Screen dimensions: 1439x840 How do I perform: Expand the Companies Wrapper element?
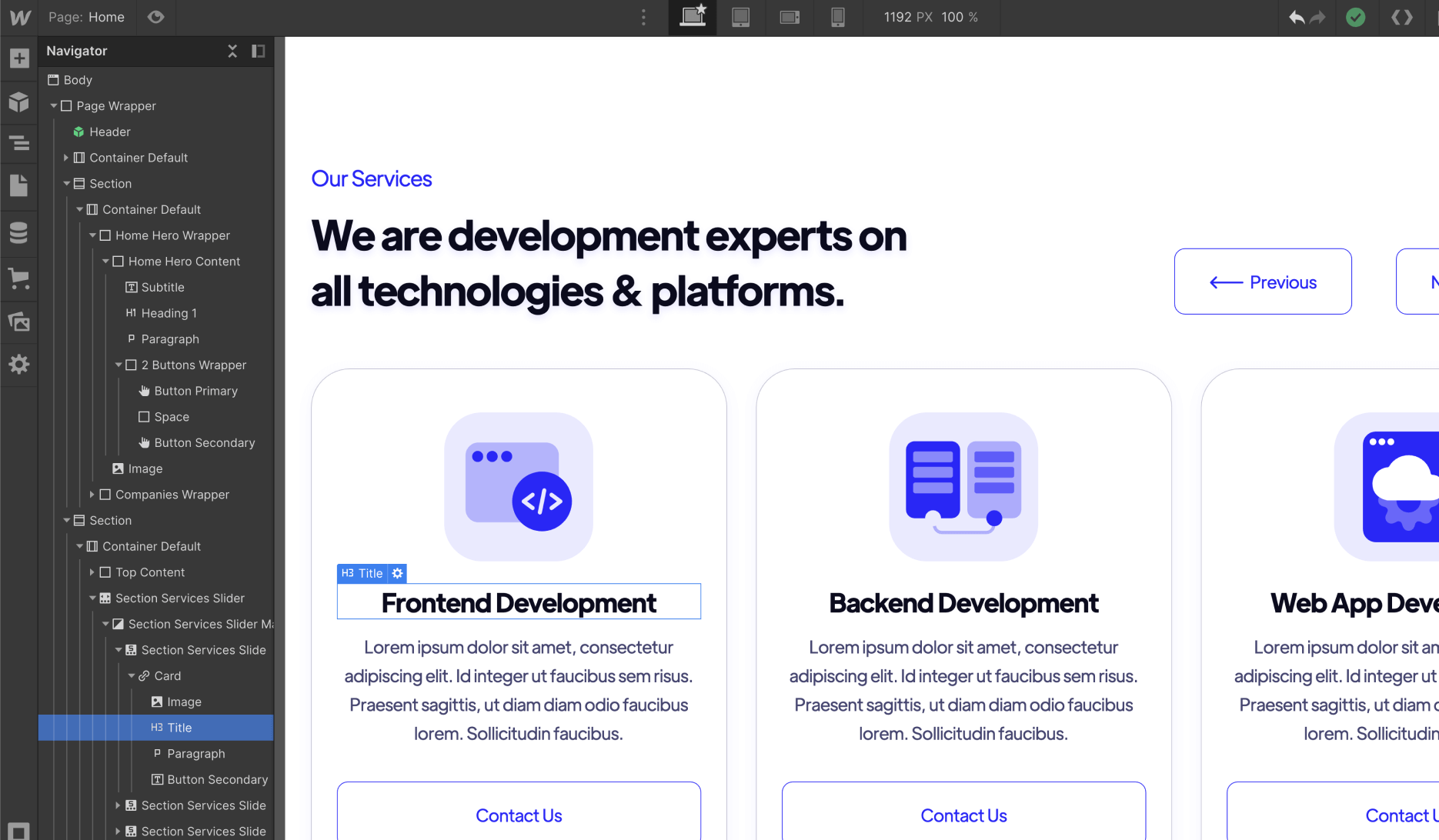click(92, 495)
